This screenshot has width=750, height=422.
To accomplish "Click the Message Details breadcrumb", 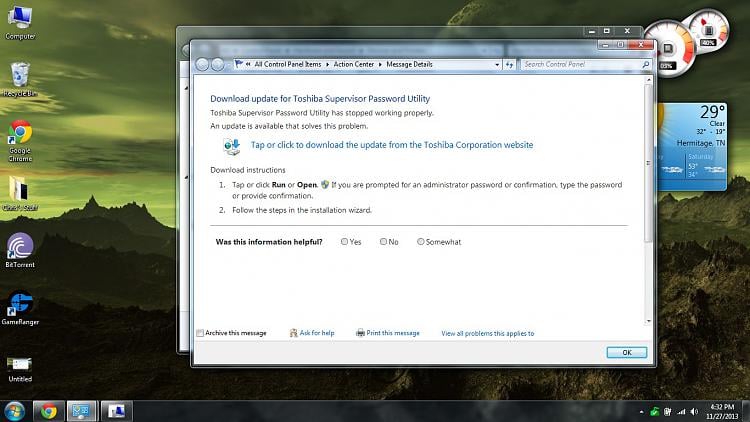I will click(409, 64).
